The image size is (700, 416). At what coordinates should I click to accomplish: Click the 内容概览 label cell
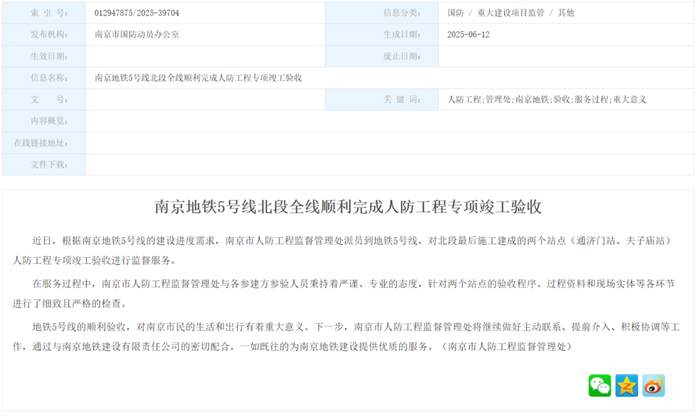click(44, 121)
